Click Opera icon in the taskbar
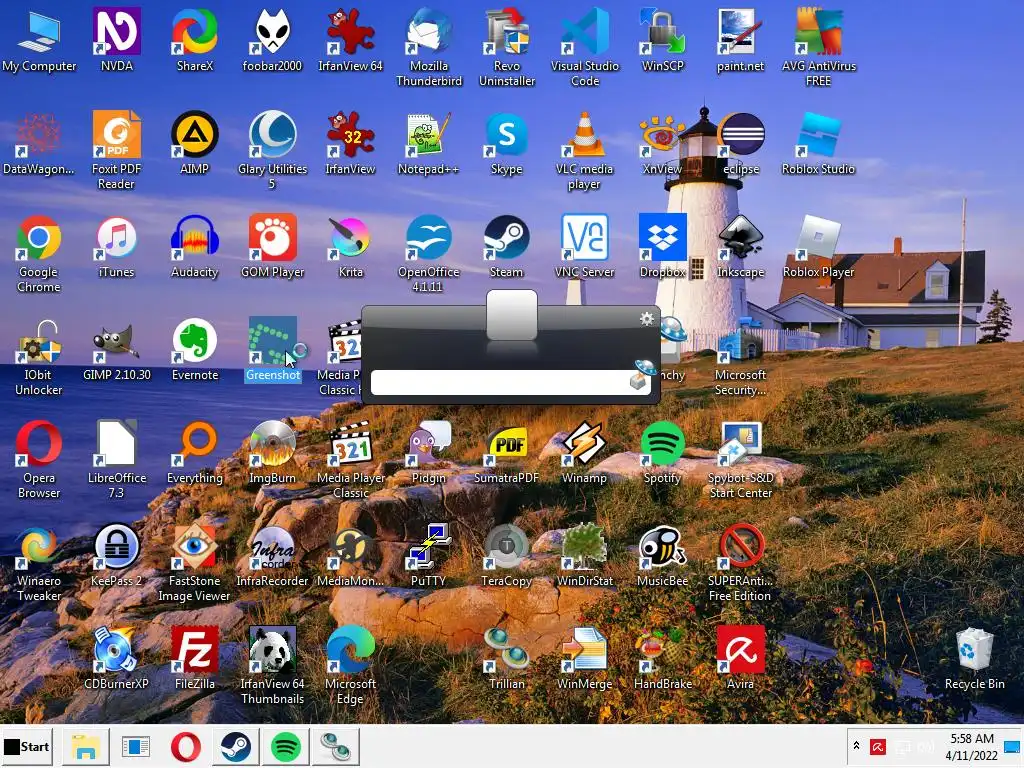The image size is (1024, 768). (185, 746)
